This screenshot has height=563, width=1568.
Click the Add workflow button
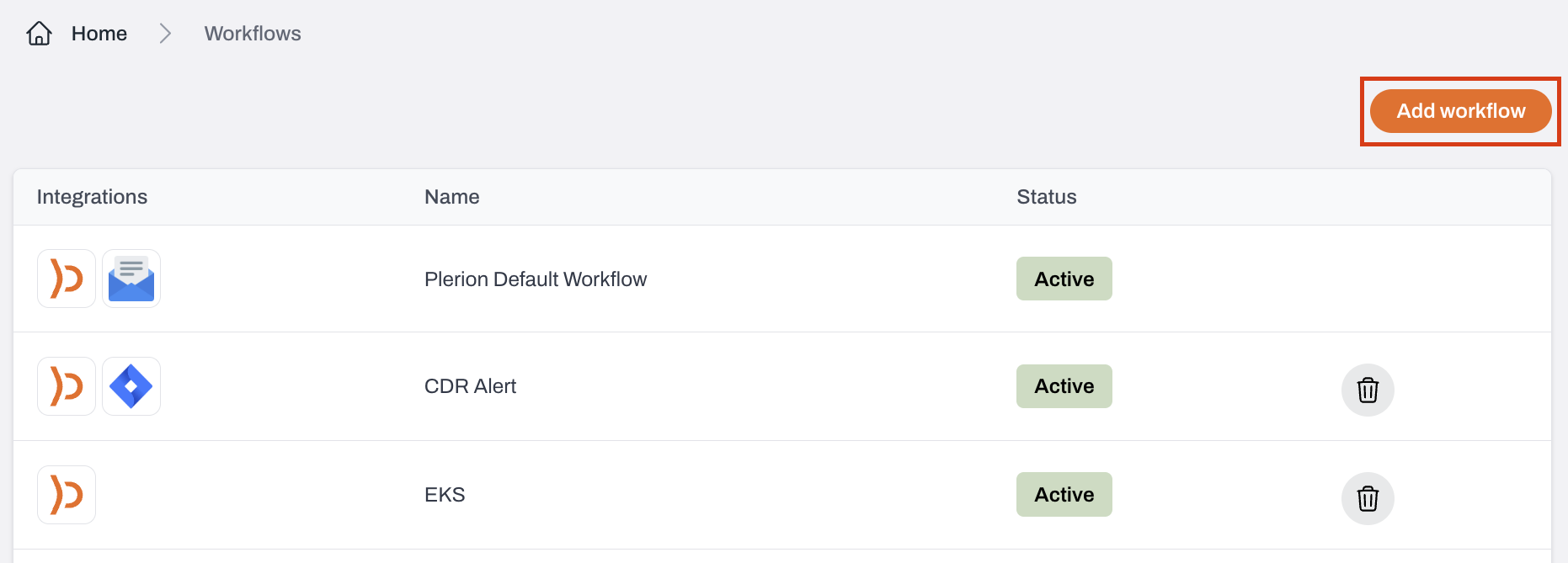point(1460,111)
